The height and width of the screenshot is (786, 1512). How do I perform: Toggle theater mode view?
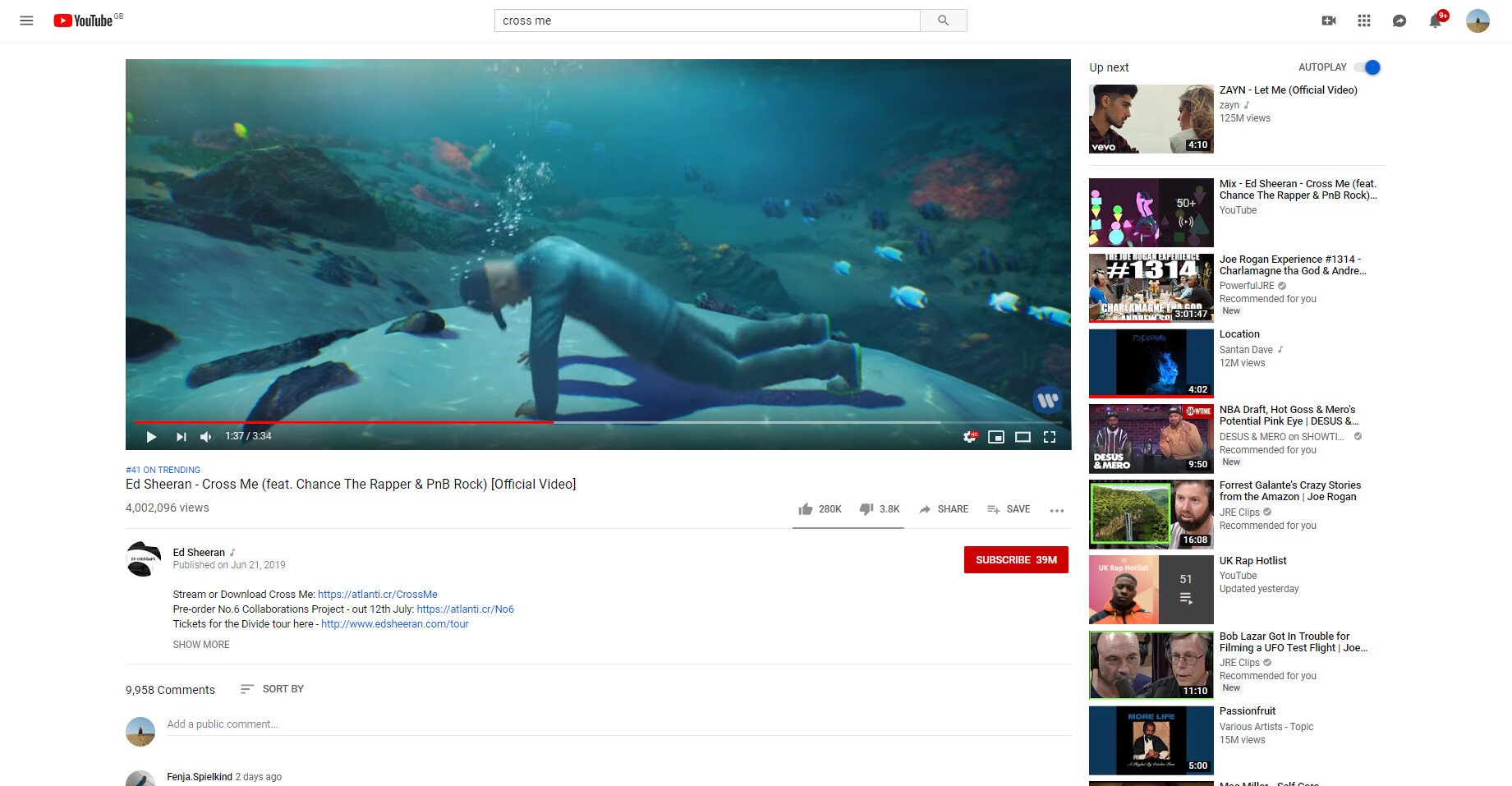(x=1023, y=436)
